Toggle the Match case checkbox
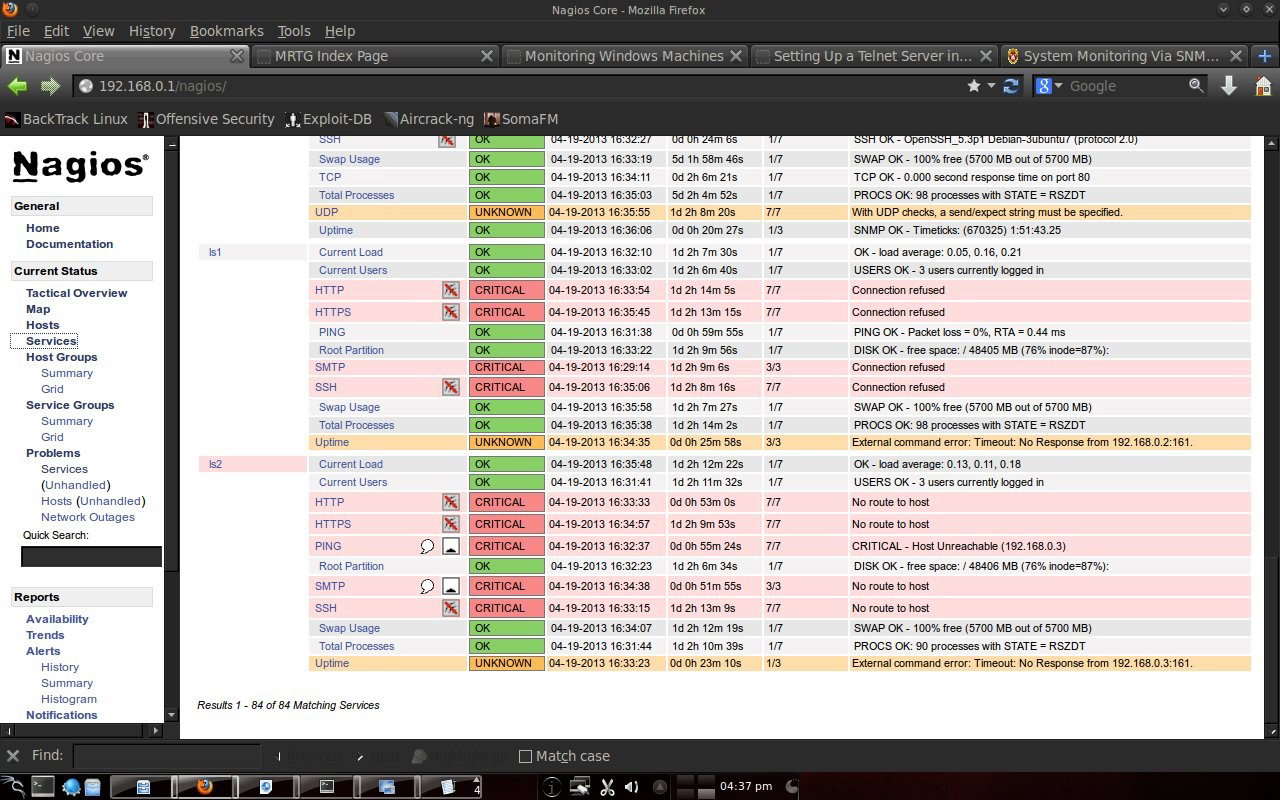1280x800 pixels. click(525, 756)
